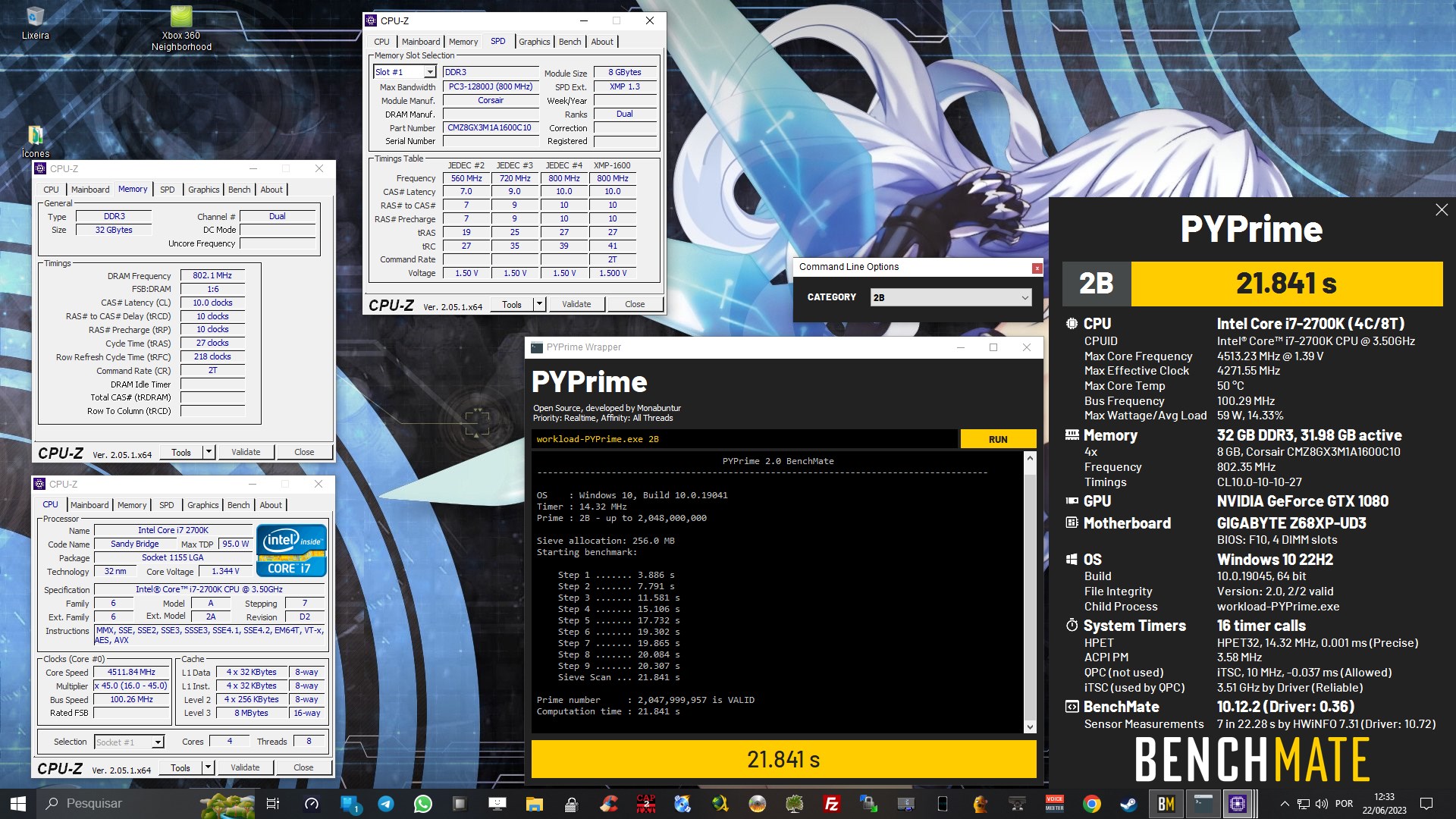1456x819 pixels.
Task: Open the CATEGORY 2B dropdown
Action: [x=951, y=297]
